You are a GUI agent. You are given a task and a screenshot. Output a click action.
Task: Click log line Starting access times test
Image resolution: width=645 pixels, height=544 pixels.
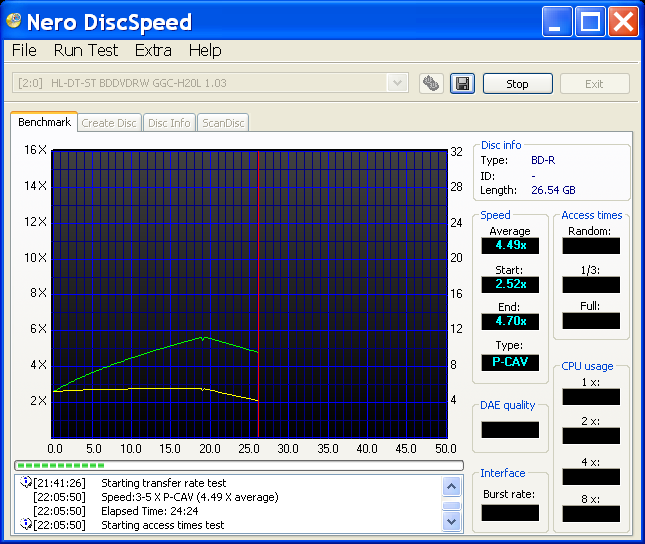click(x=162, y=525)
